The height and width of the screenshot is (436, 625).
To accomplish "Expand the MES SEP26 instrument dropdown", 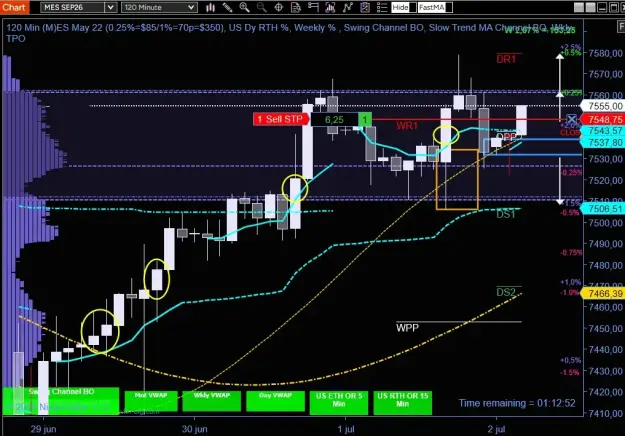I will click(110, 7).
